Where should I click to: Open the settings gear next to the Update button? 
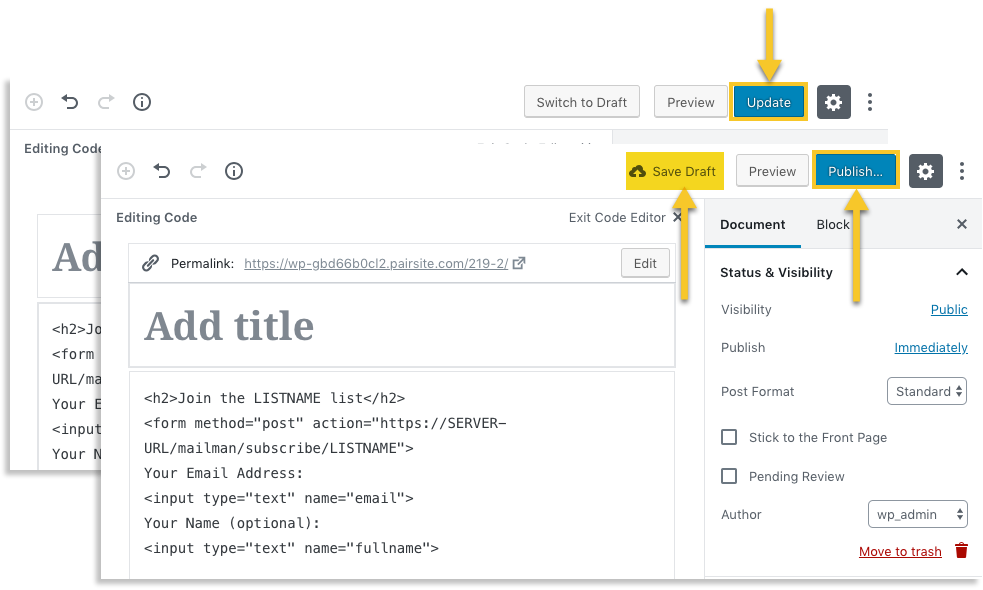pos(833,102)
